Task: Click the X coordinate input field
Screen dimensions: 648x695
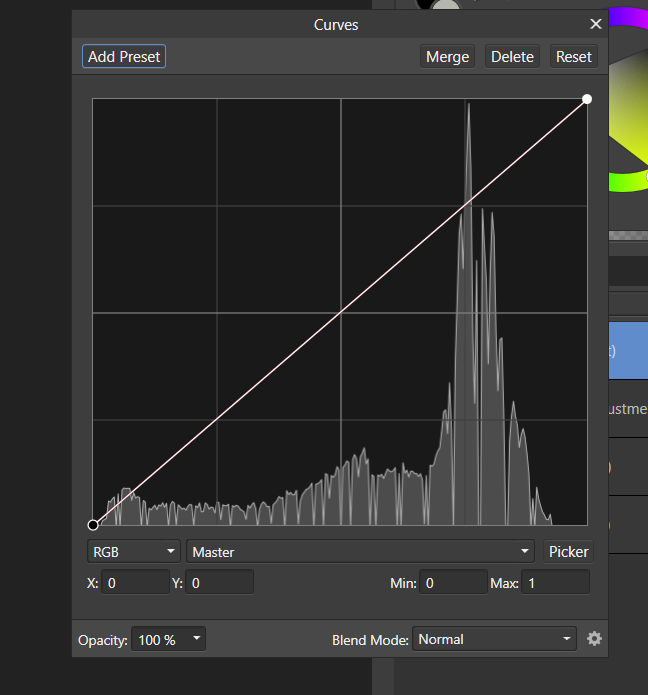Action: [x=135, y=582]
